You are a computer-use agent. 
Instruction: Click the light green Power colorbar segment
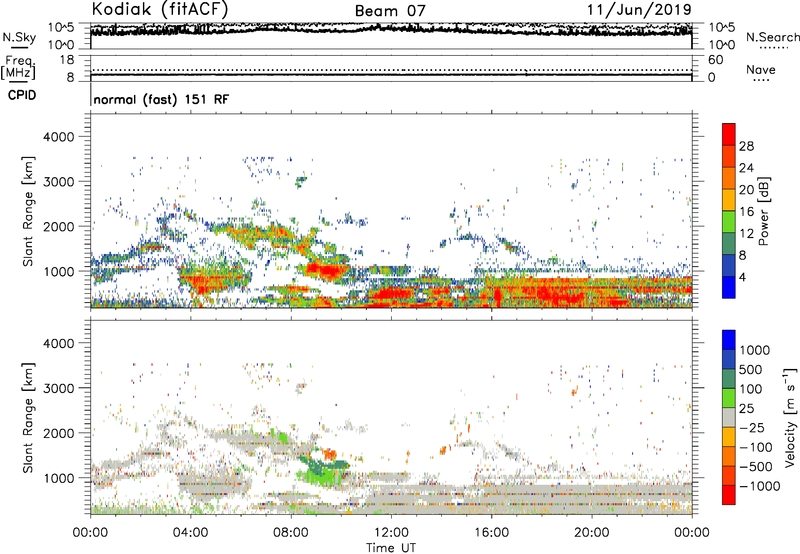729,221
